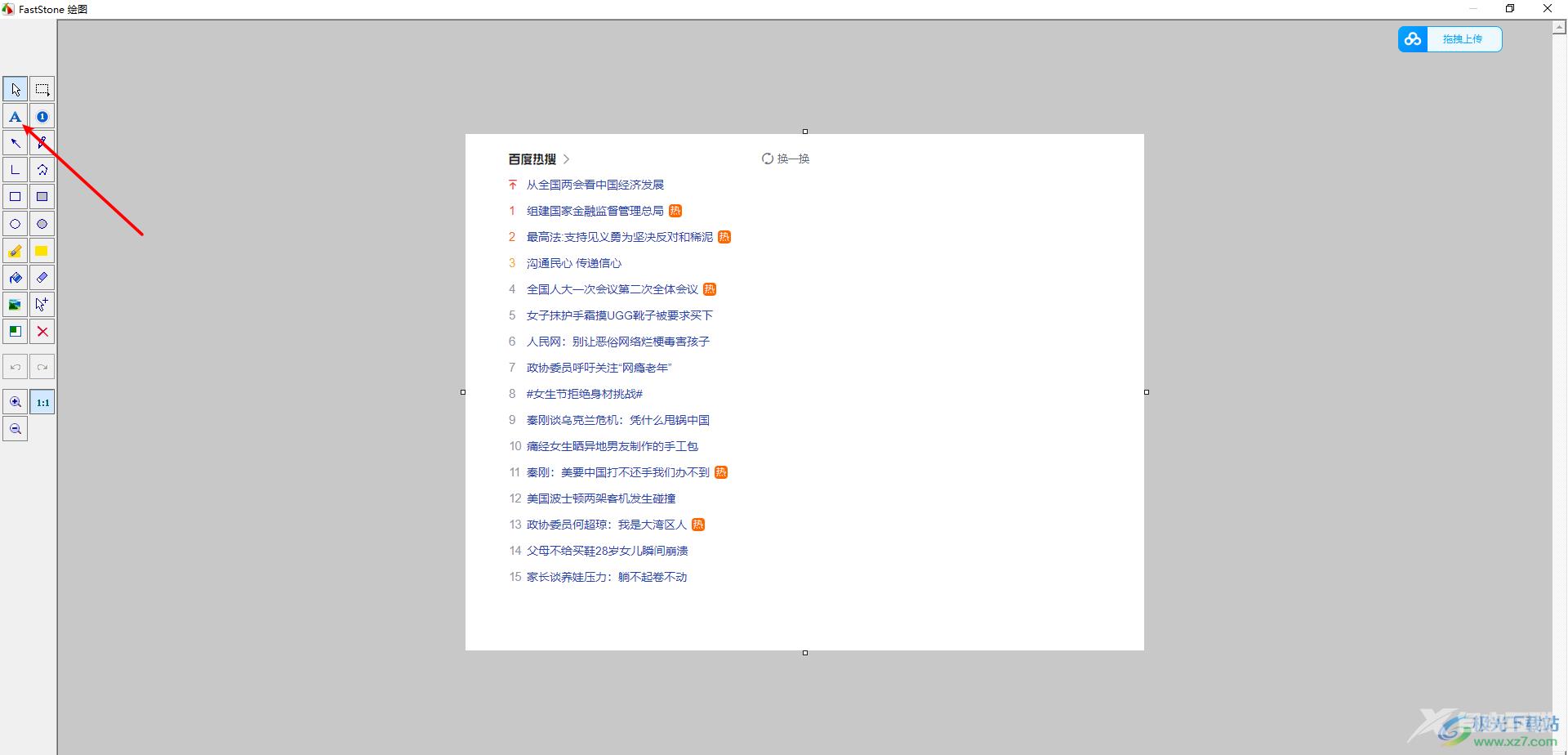Open the background color square tool
The image size is (1568, 755).
pyautogui.click(x=16, y=332)
